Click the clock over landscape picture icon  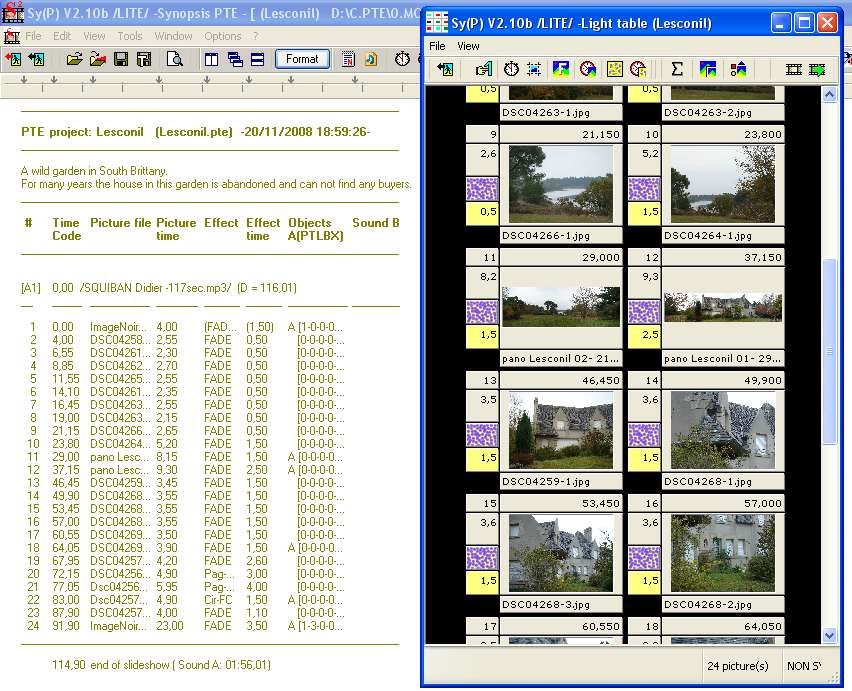click(587, 69)
